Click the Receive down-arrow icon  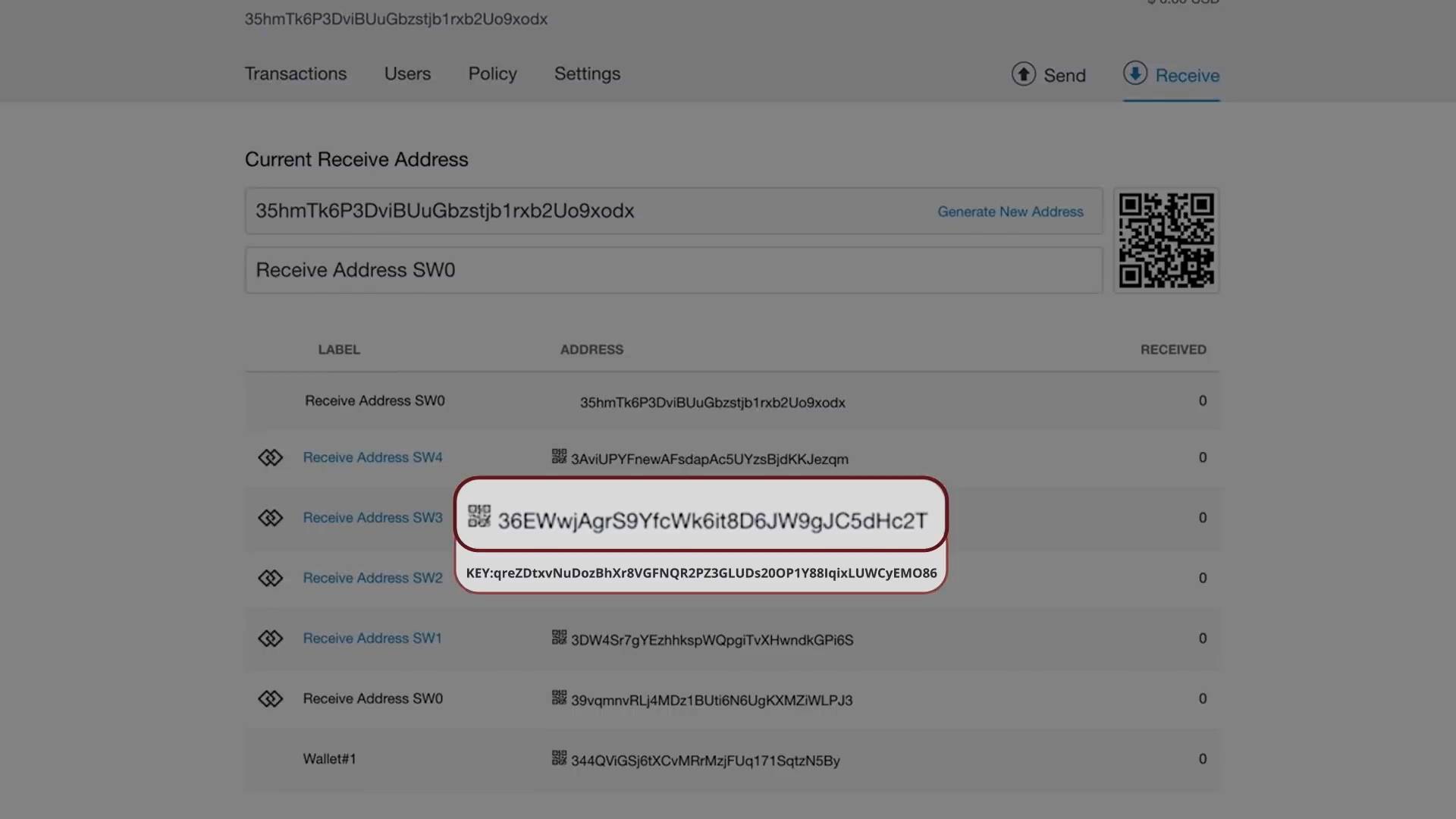click(x=1134, y=74)
